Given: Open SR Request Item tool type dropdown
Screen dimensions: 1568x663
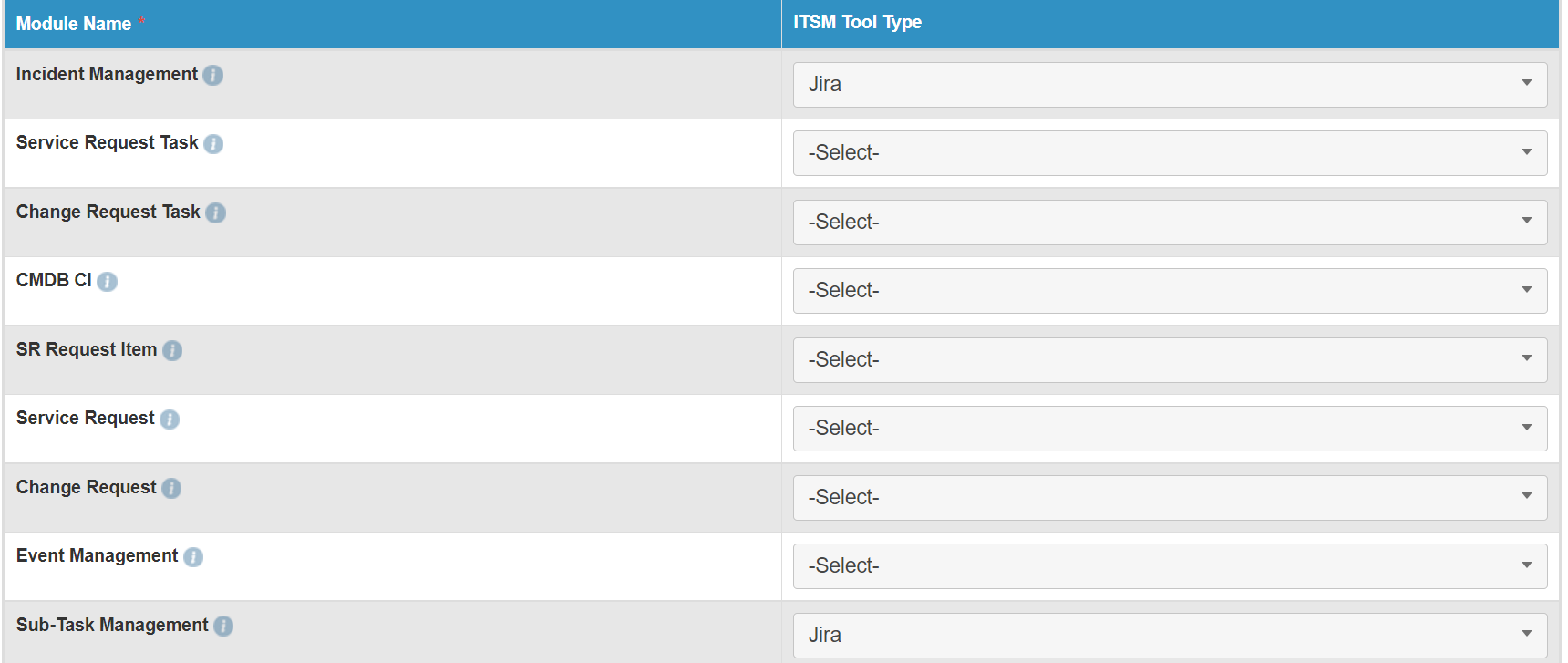Looking at the screenshot, I should coord(1170,360).
